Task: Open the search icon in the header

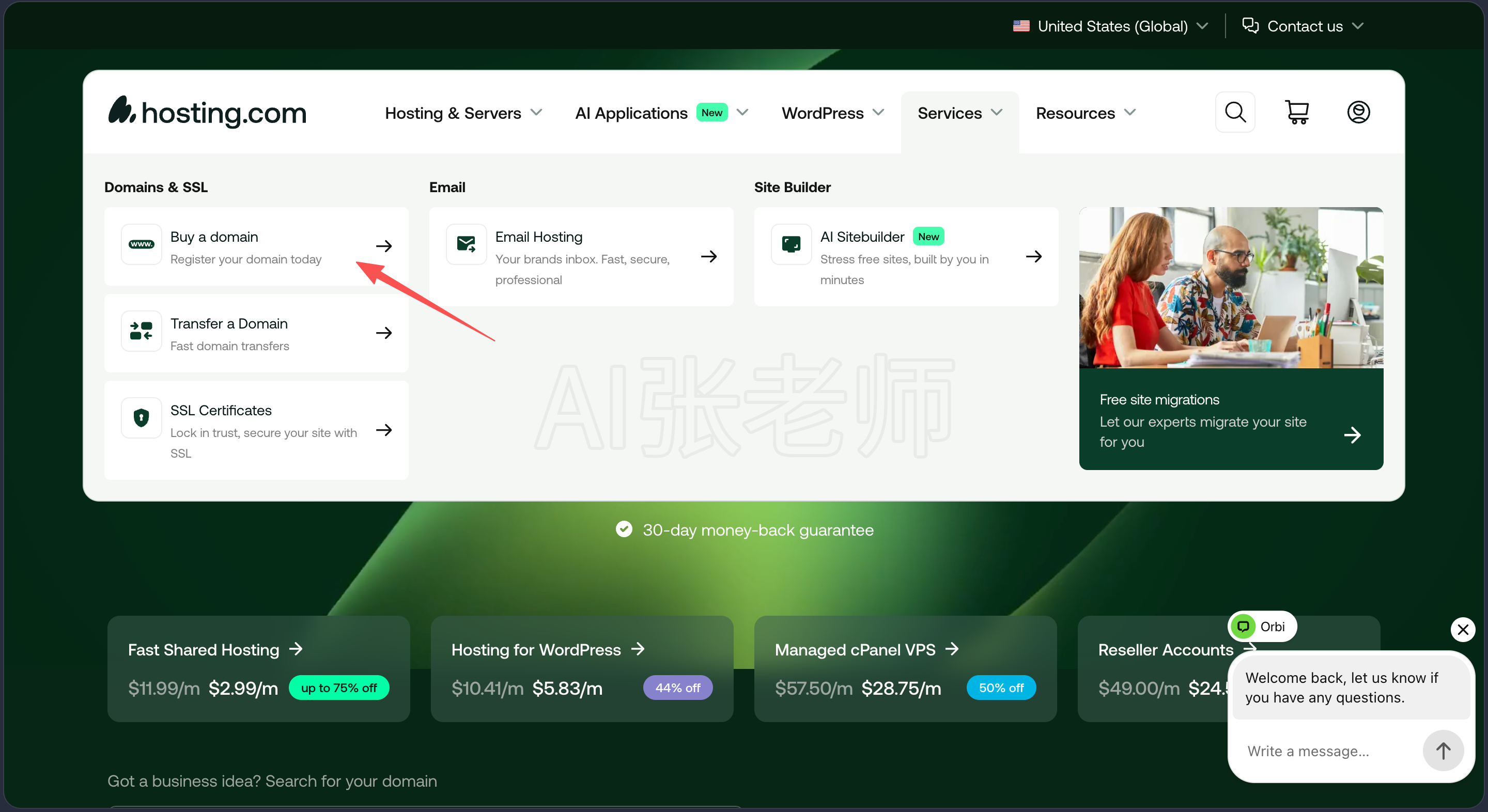Action: click(x=1235, y=112)
